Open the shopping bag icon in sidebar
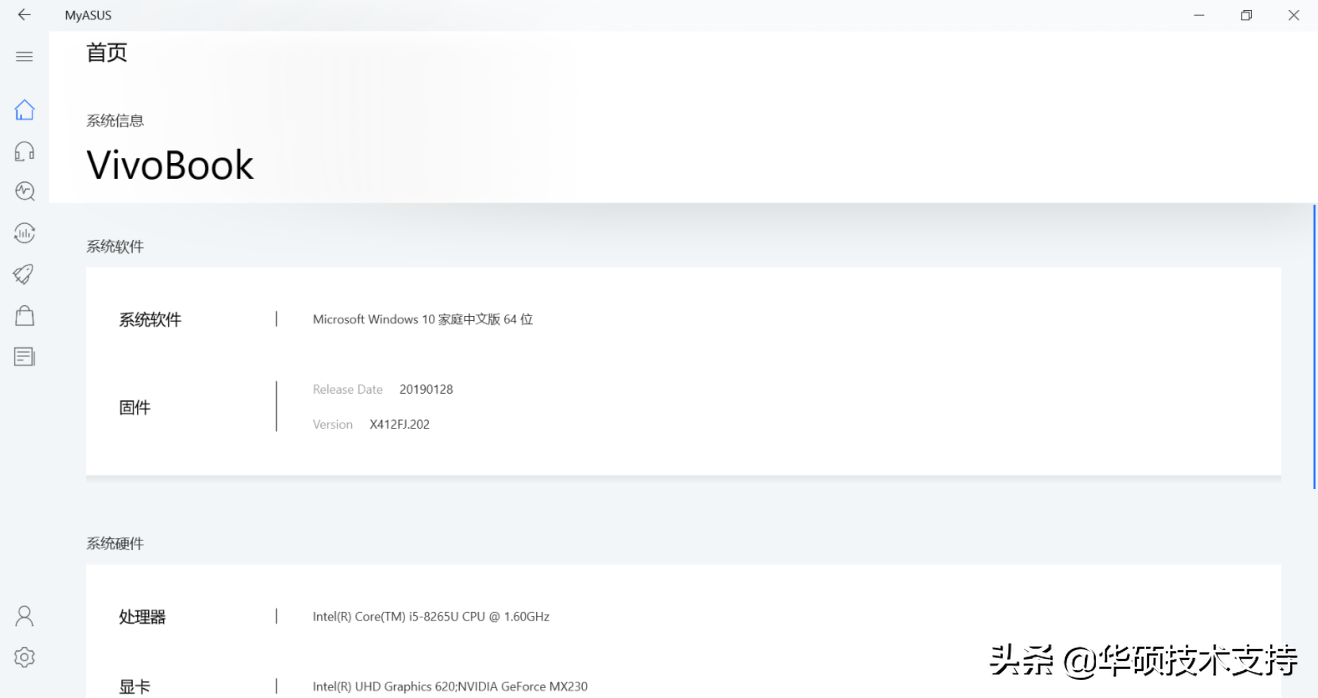 click(x=24, y=316)
